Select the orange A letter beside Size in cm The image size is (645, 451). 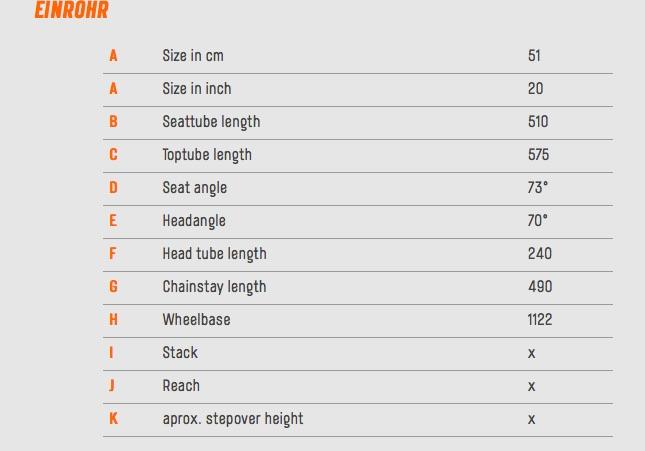[114, 56]
